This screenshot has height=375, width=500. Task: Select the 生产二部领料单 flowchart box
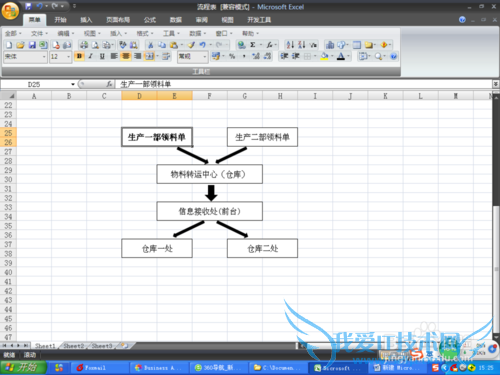[x=262, y=137]
